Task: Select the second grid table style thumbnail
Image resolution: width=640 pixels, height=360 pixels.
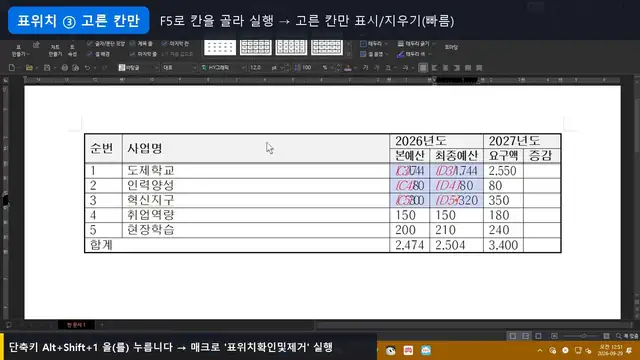Action: coord(256,48)
